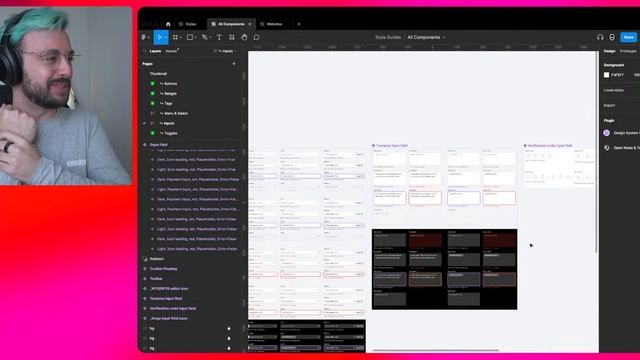This screenshot has height=360, width=640.
Task: Unlock the last bg layer
Action: click(x=229, y=348)
